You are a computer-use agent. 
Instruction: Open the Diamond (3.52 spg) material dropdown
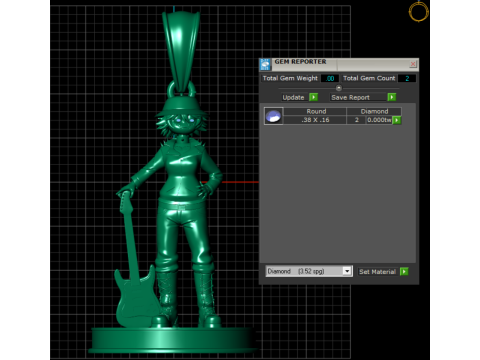[x=347, y=271]
